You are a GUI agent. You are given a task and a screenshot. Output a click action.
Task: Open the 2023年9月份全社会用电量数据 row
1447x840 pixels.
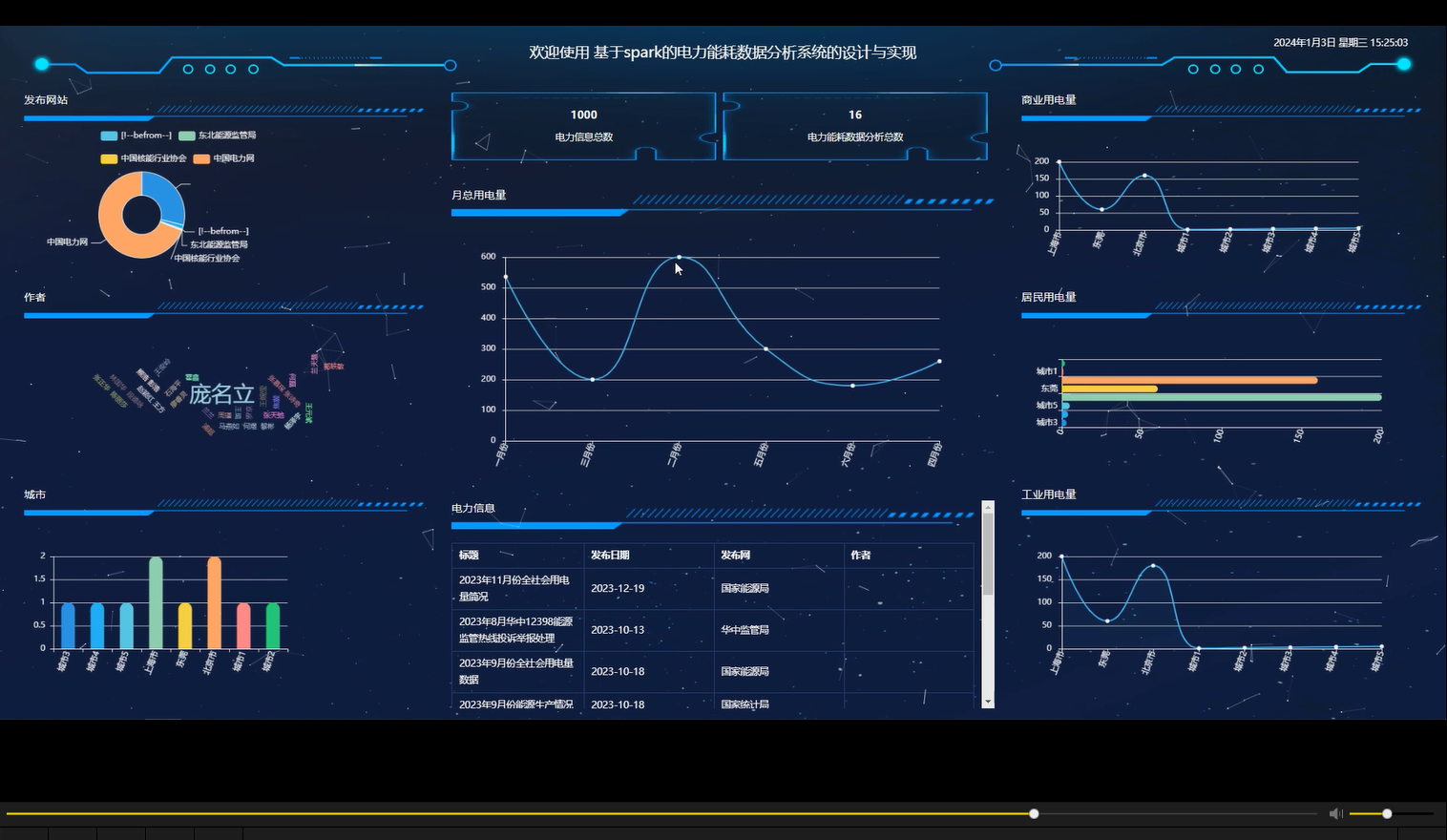(713, 671)
